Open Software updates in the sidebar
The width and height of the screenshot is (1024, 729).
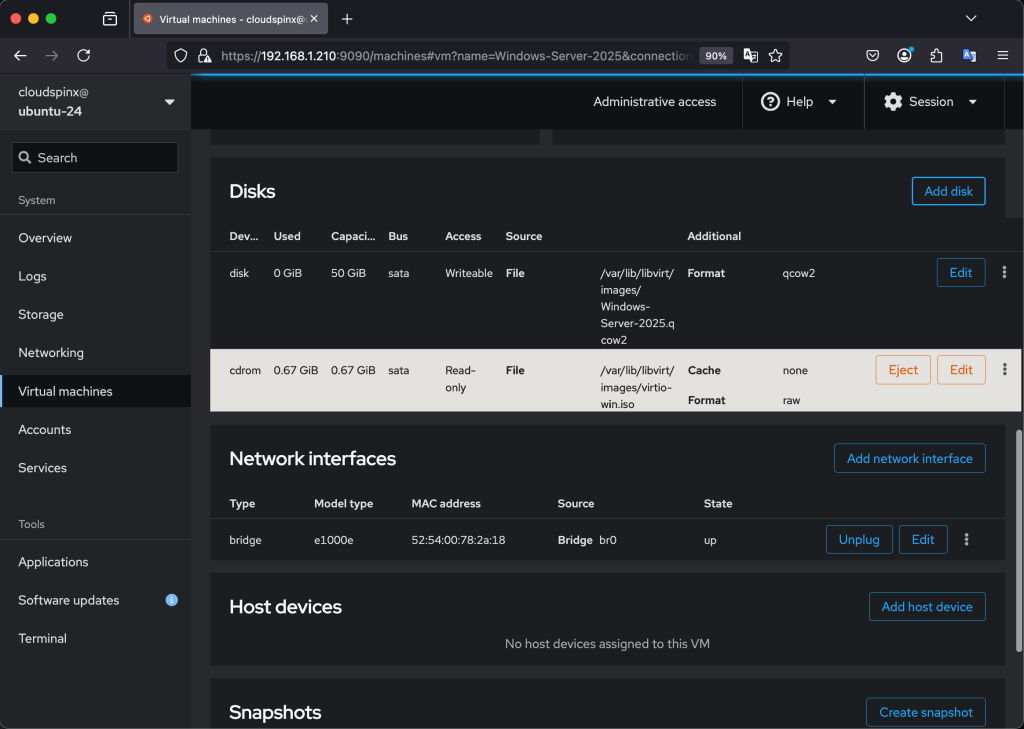pos(69,600)
